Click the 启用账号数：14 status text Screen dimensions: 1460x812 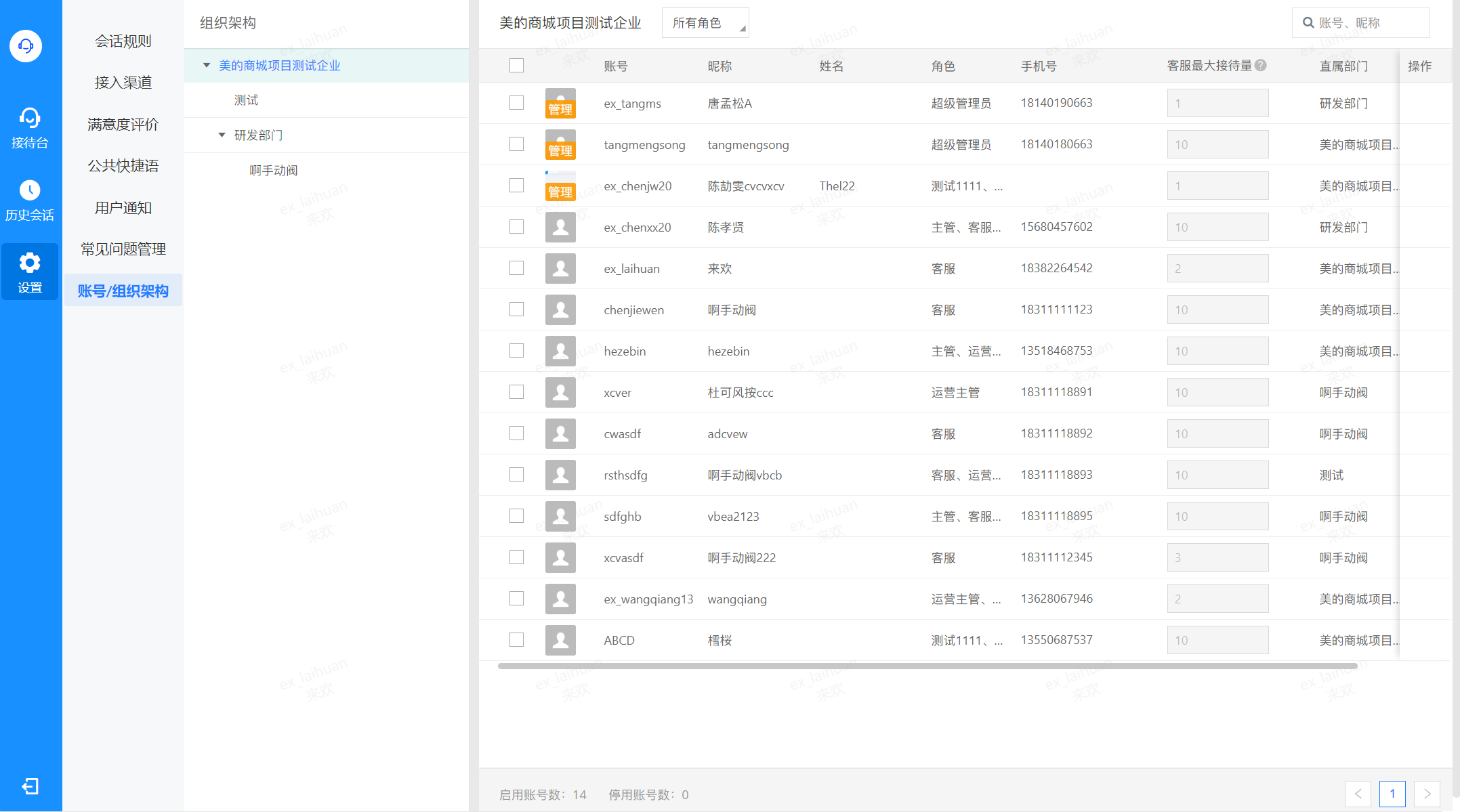click(x=543, y=795)
